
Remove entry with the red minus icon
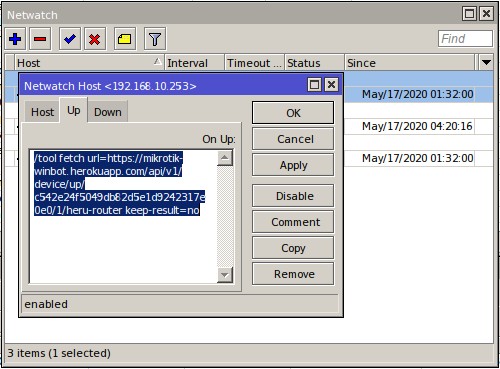tap(40, 39)
